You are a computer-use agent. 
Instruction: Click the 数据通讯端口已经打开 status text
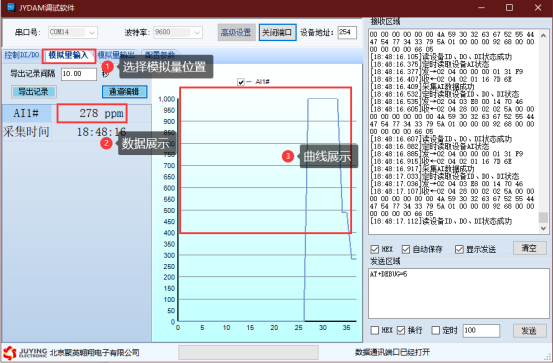pyautogui.click(x=392, y=352)
